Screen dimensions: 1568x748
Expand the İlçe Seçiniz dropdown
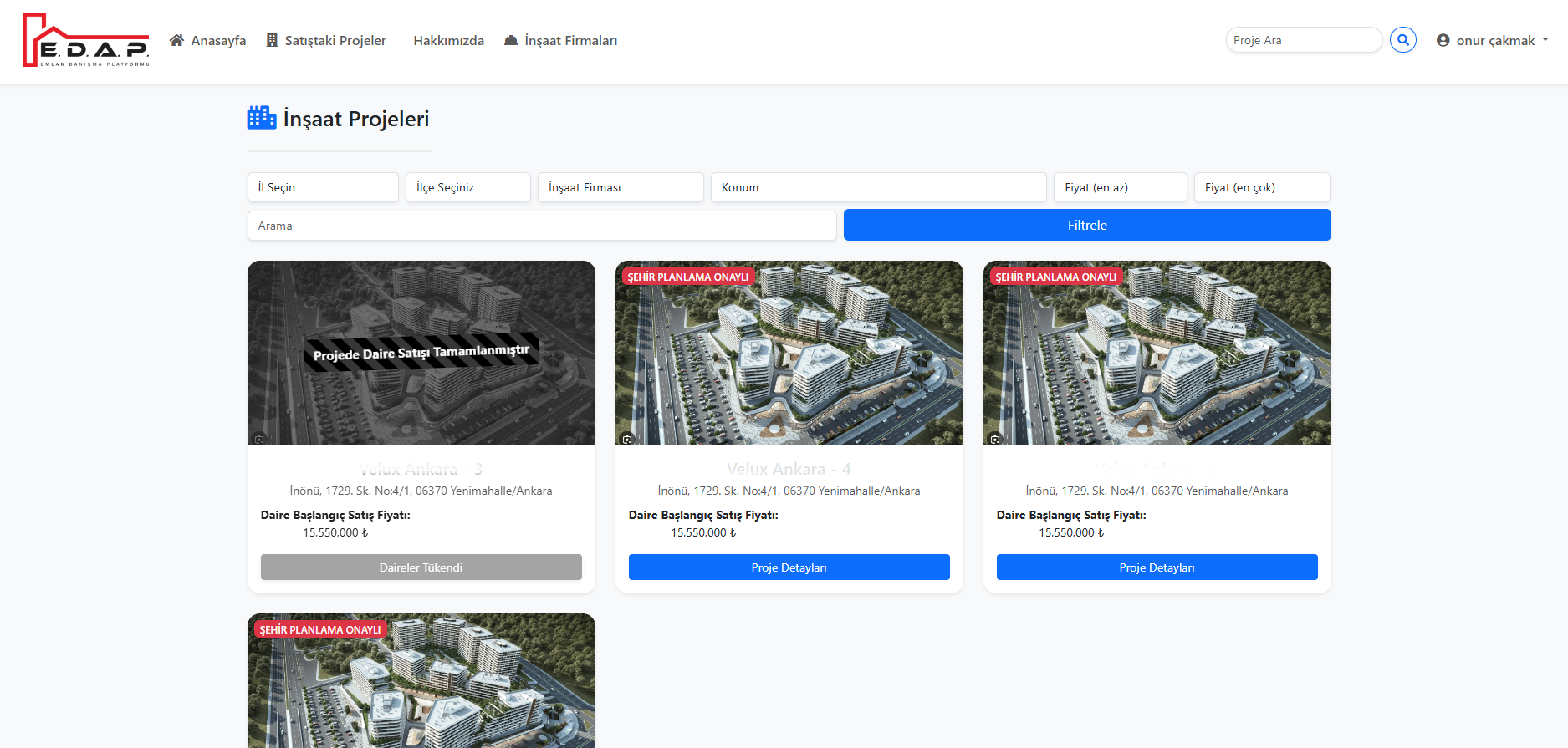tap(467, 187)
